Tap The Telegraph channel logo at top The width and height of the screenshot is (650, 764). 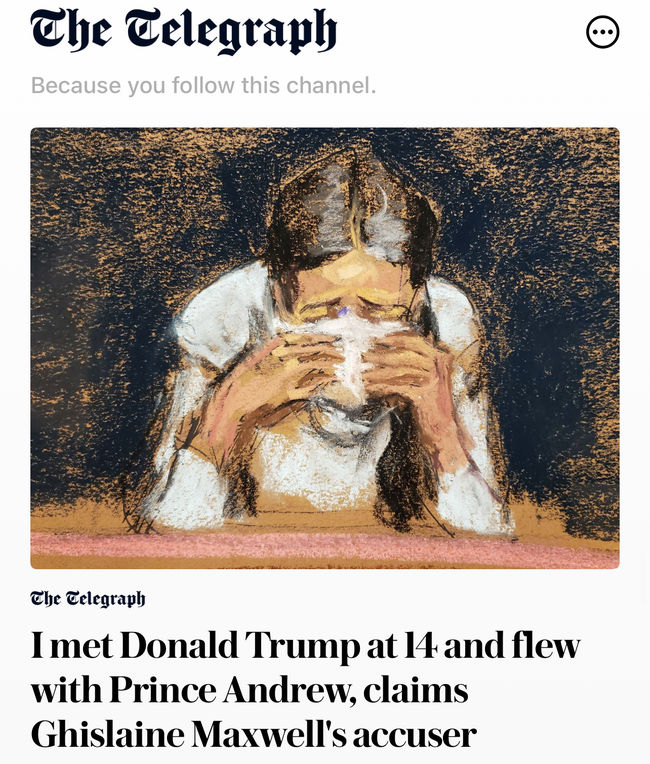184,31
